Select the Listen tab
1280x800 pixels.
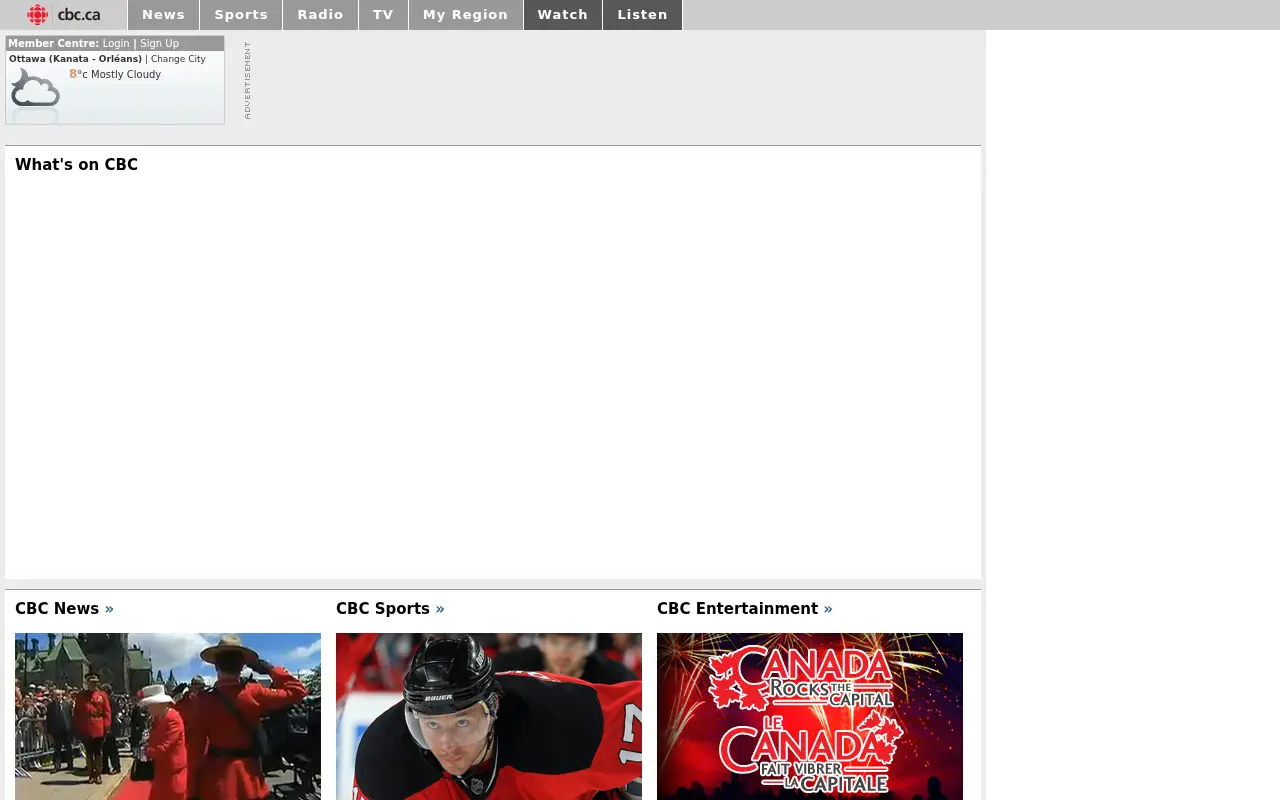pyautogui.click(x=642, y=15)
